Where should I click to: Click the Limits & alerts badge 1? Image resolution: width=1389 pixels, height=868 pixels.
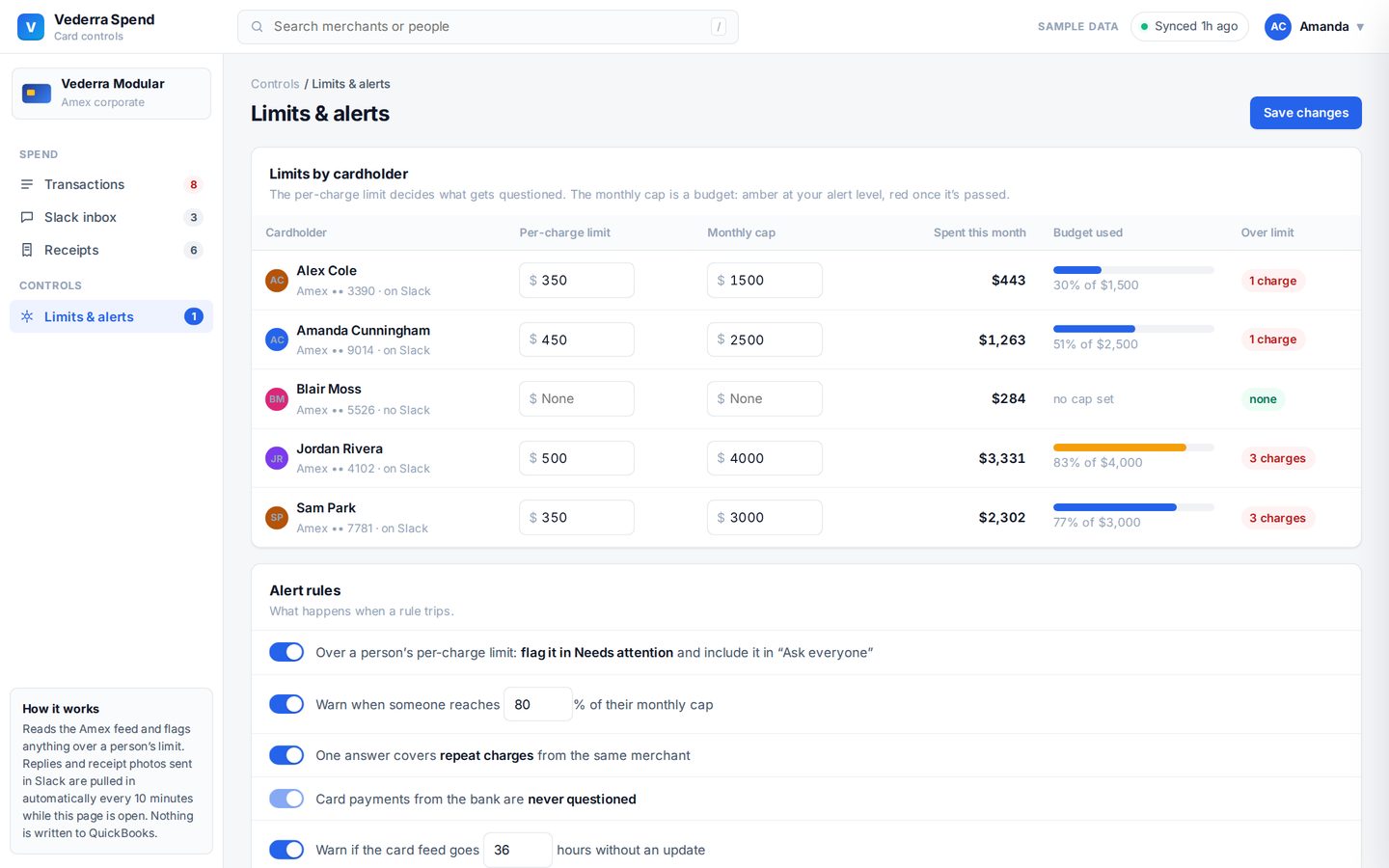click(194, 316)
